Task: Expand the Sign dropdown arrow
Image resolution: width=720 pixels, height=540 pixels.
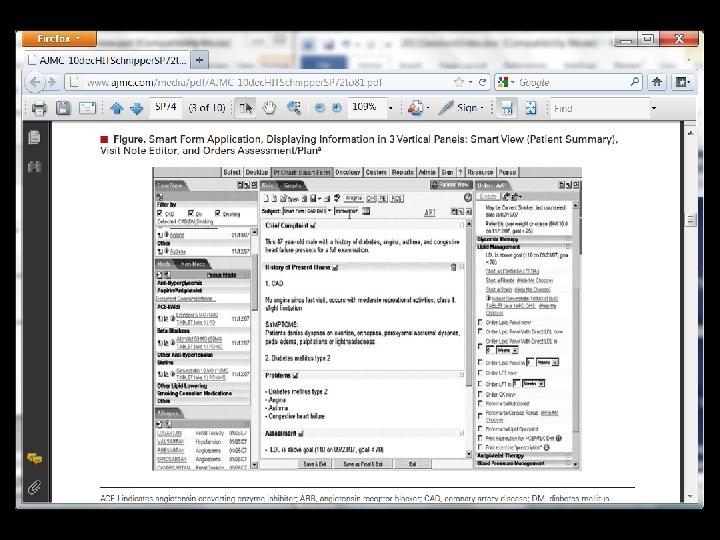Action: (482, 108)
